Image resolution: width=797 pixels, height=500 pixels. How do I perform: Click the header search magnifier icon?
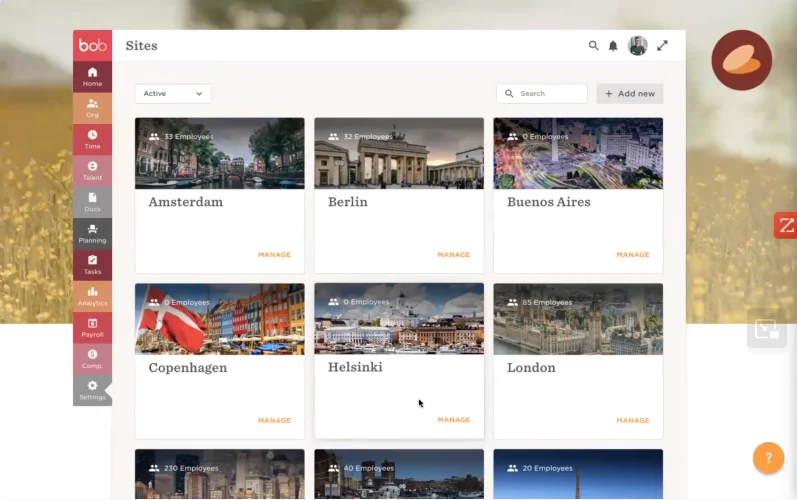tap(593, 45)
